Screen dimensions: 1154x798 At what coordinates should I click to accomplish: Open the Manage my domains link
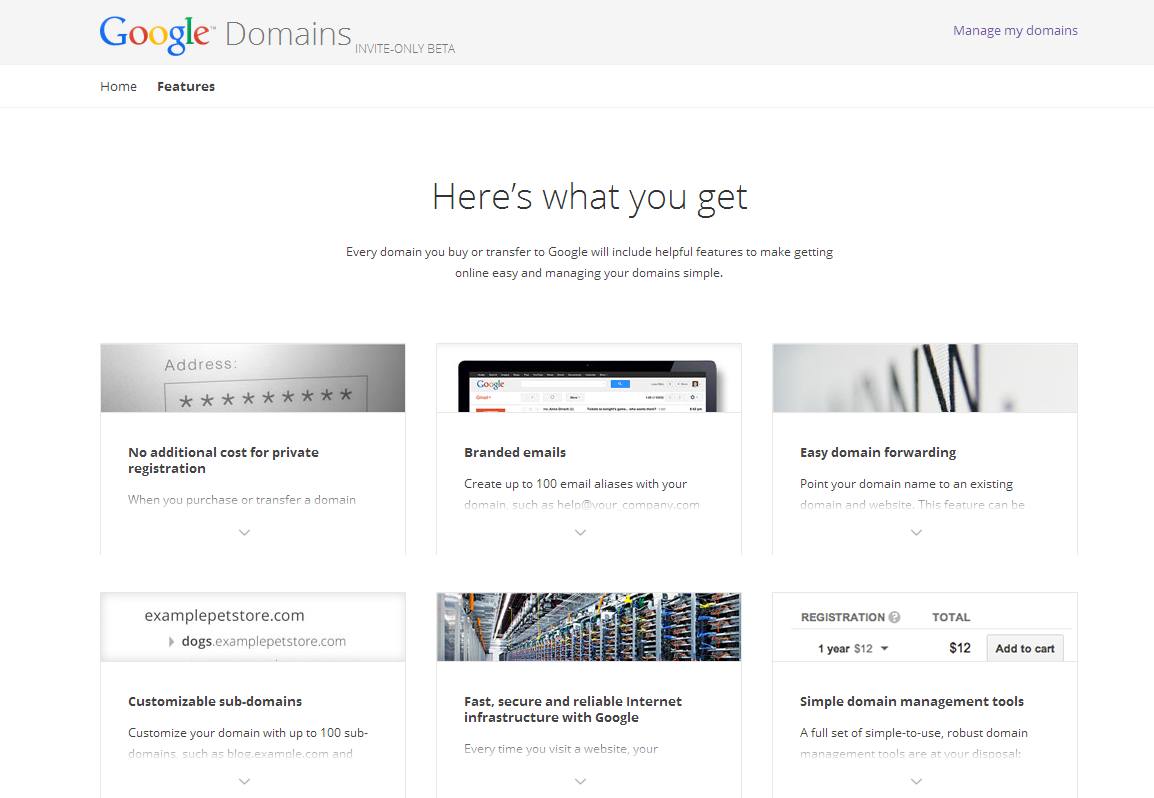(x=1015, y=30)
